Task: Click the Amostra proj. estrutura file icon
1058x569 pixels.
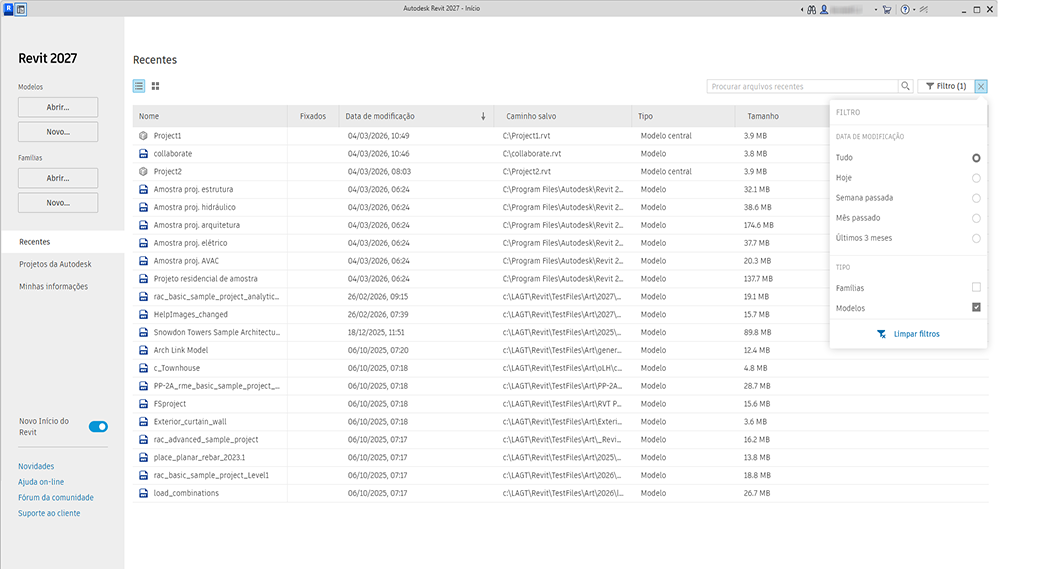Action: [143, 189]
